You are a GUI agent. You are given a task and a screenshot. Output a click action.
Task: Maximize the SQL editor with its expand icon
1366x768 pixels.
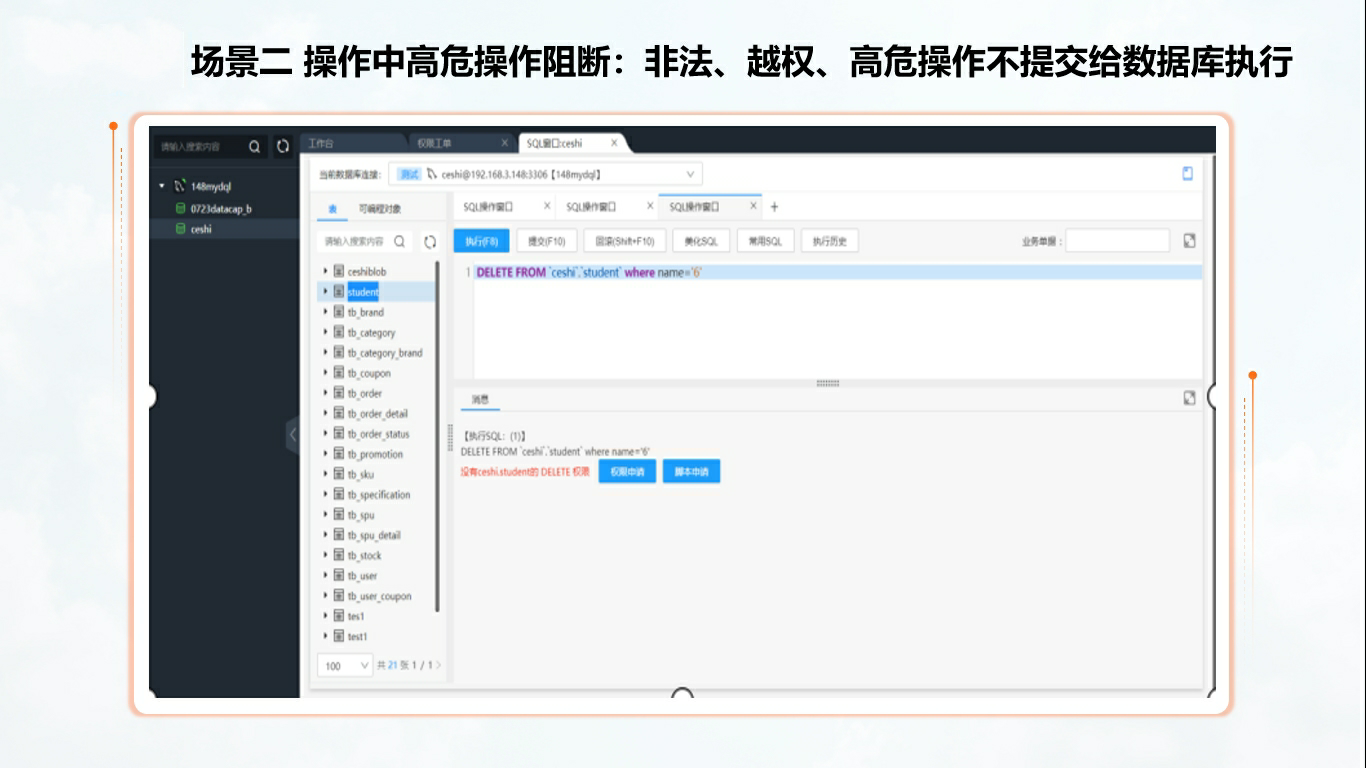coord(1189,241)
